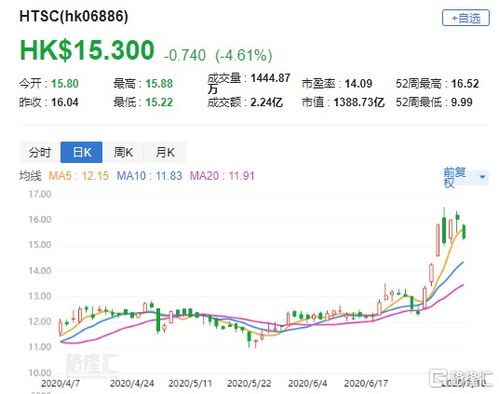Click 52周最低 value 9.99
The image size is (499, 394).
(462, 102)
